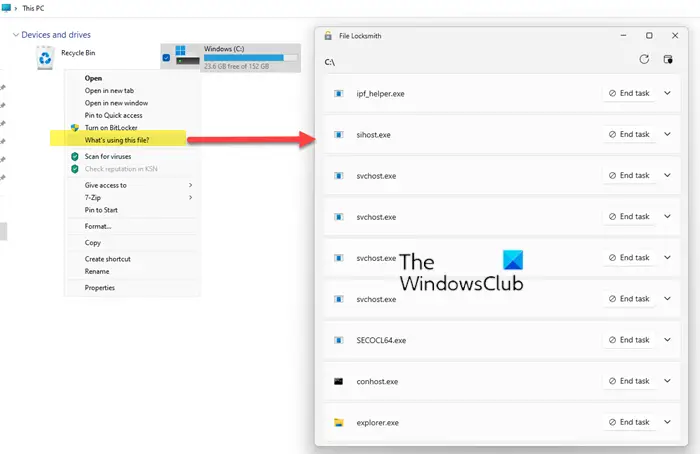Open the 7-Zip submenu arrow
Screen dimensions: 700x454
(191, 197)
